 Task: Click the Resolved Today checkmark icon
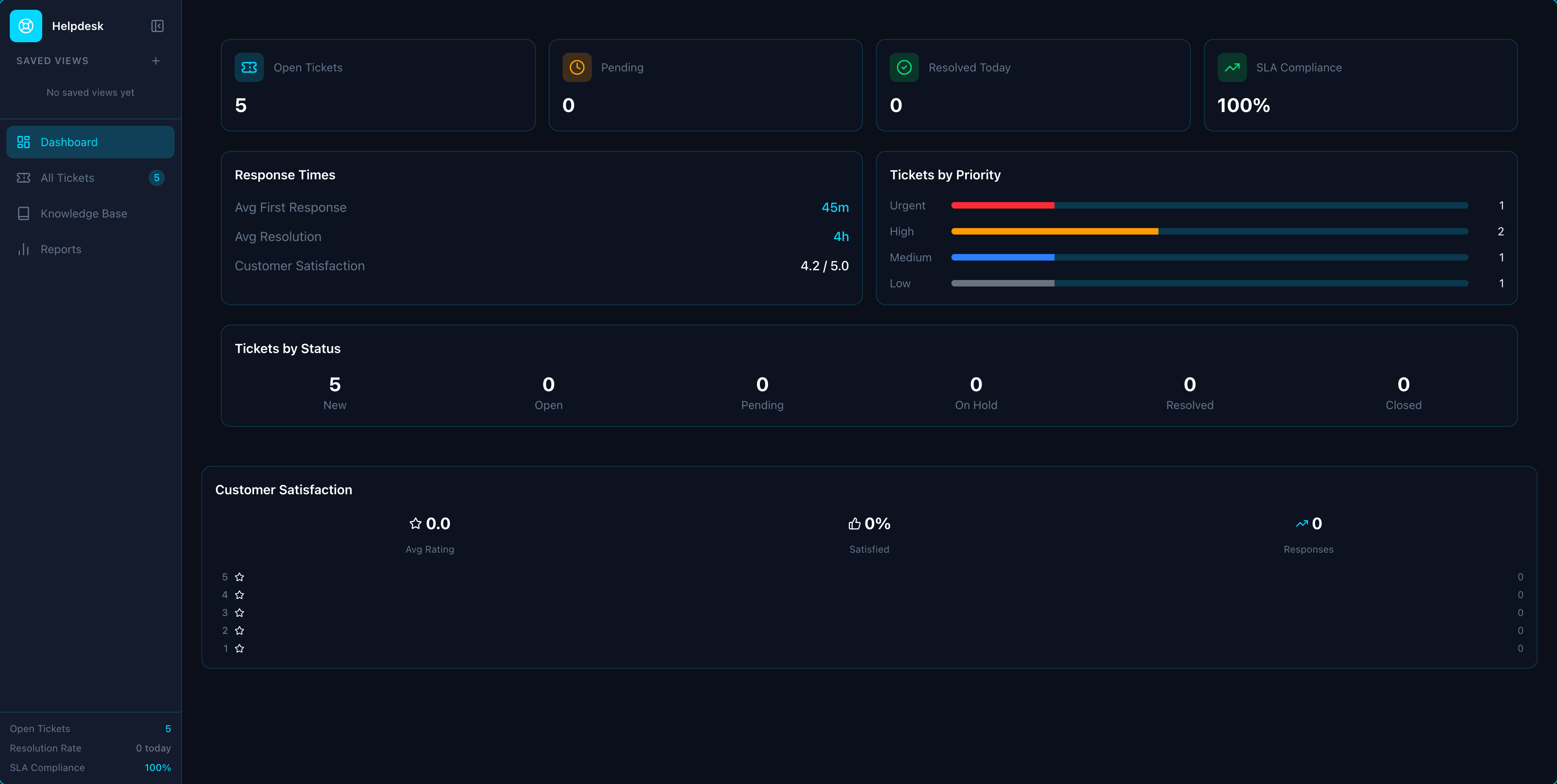pyautogui.click(x=904, y=67)
